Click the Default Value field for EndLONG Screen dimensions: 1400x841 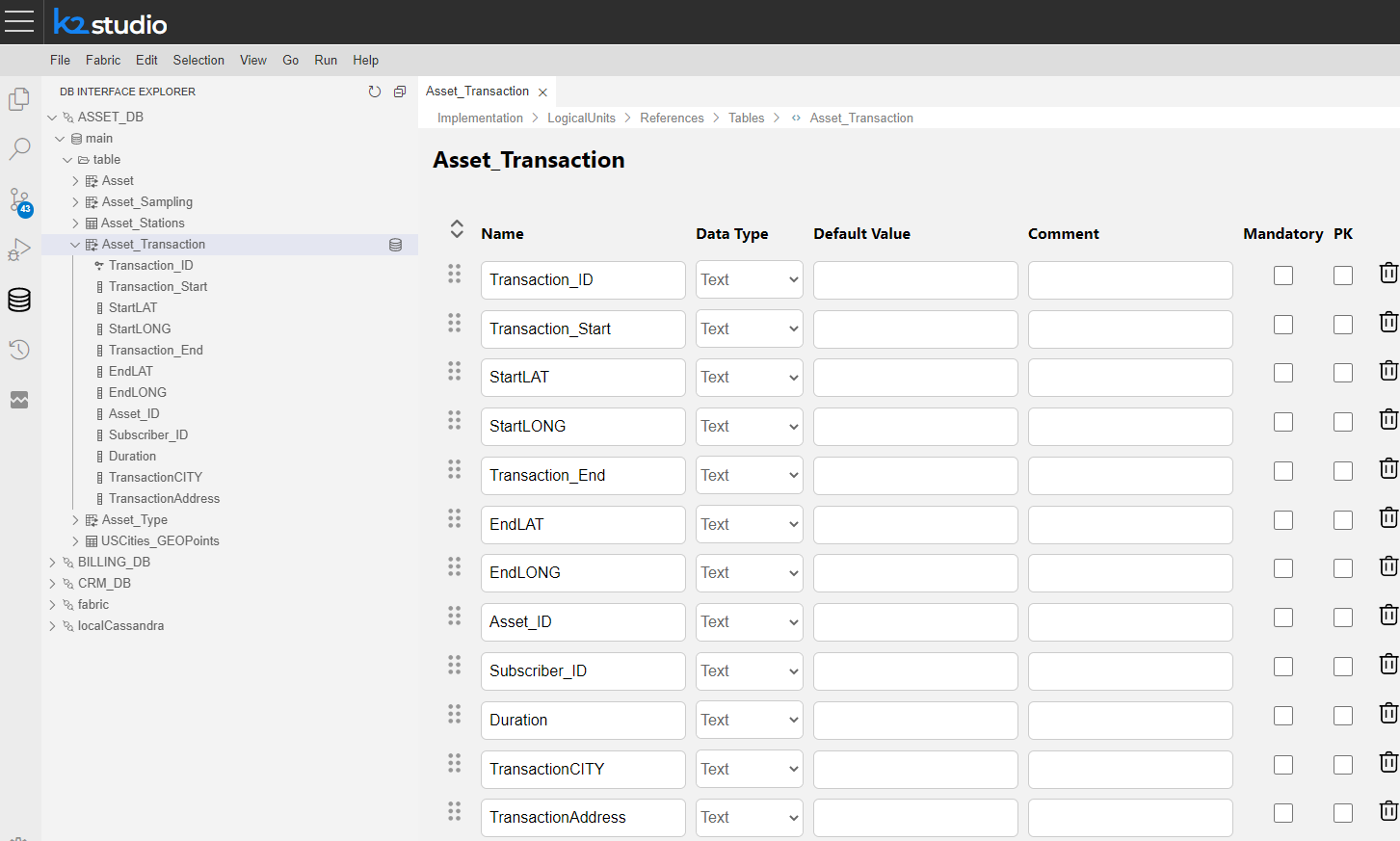(914, 573)
